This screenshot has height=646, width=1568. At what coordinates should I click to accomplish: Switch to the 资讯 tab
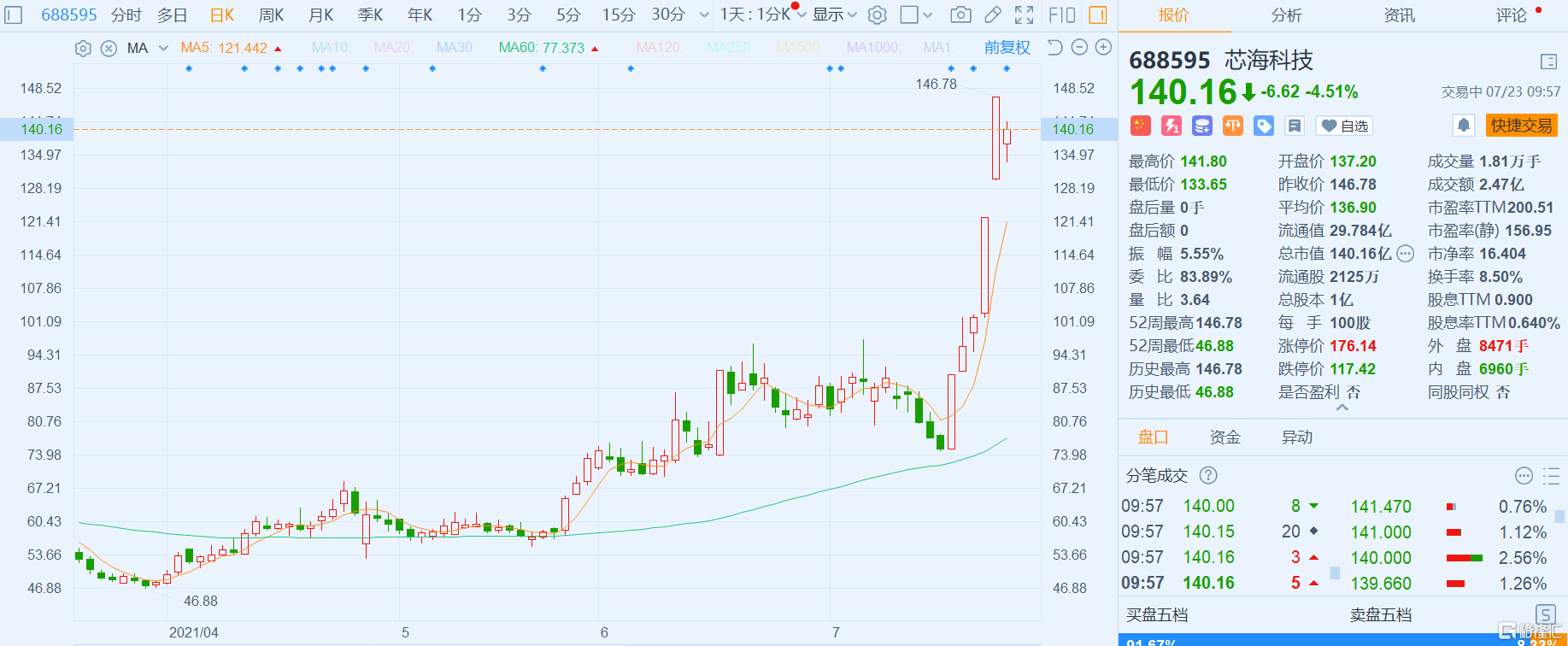click(x=1400, y=15)
